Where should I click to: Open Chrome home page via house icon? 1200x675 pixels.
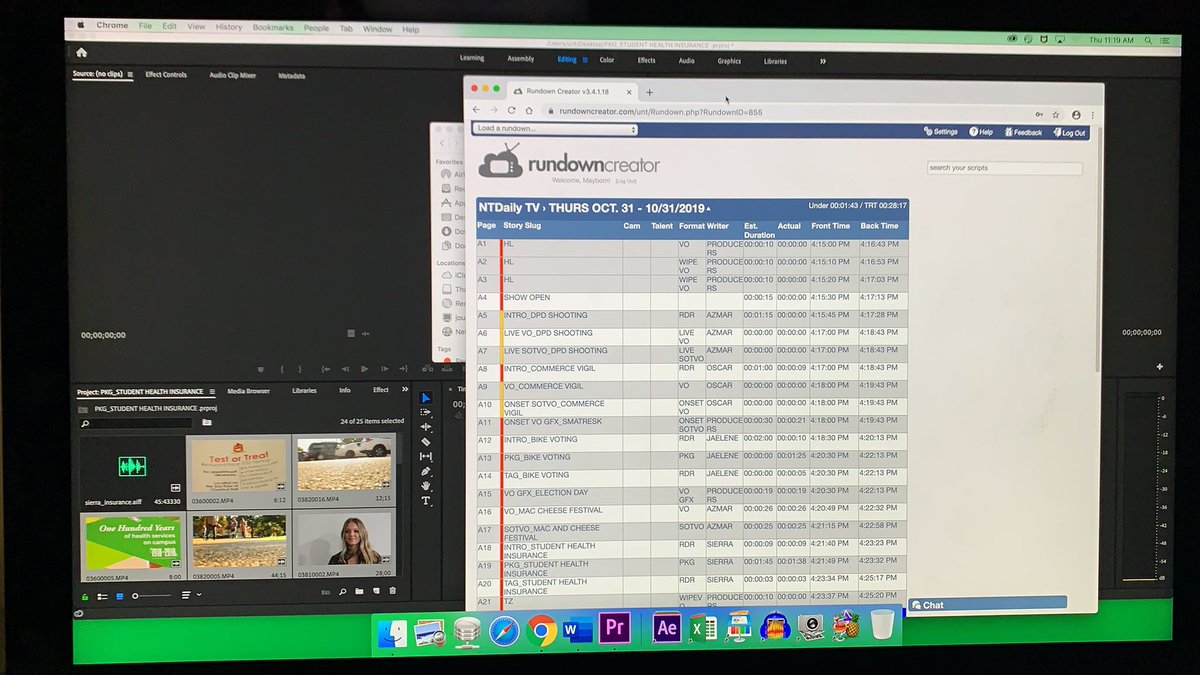pos(529,111)
